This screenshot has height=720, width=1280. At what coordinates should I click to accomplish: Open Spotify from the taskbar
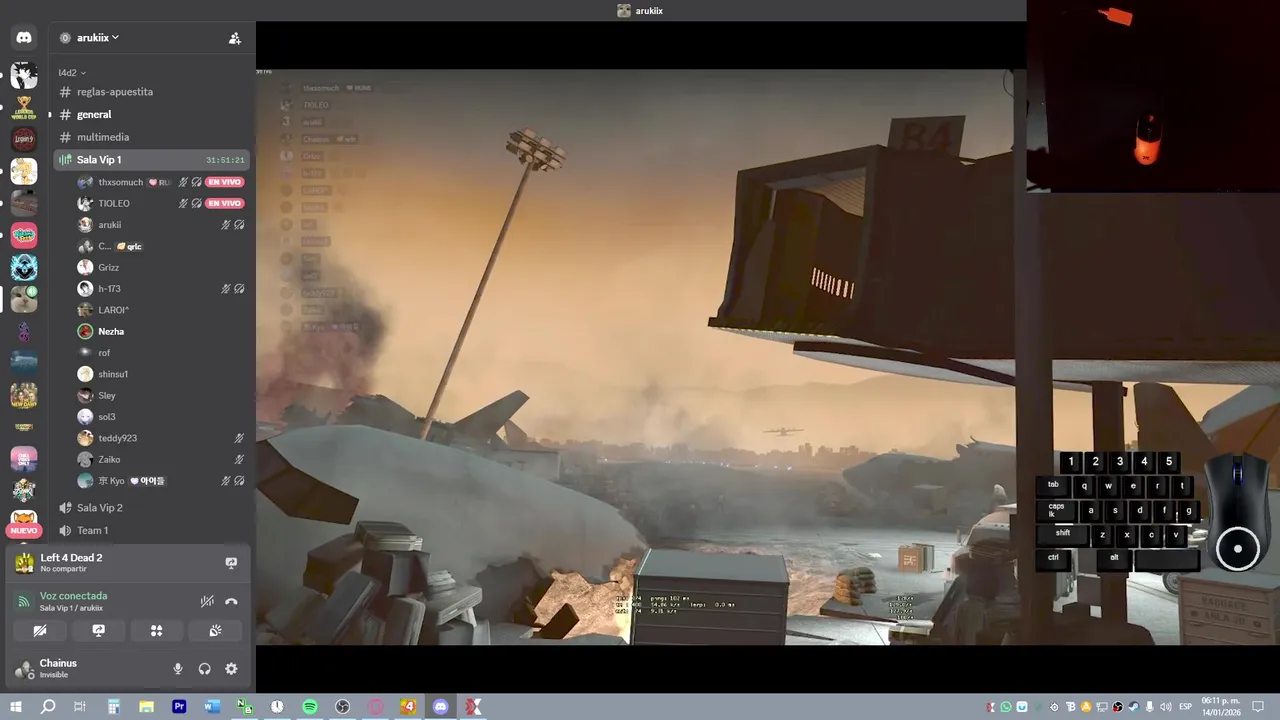(310, 707)
